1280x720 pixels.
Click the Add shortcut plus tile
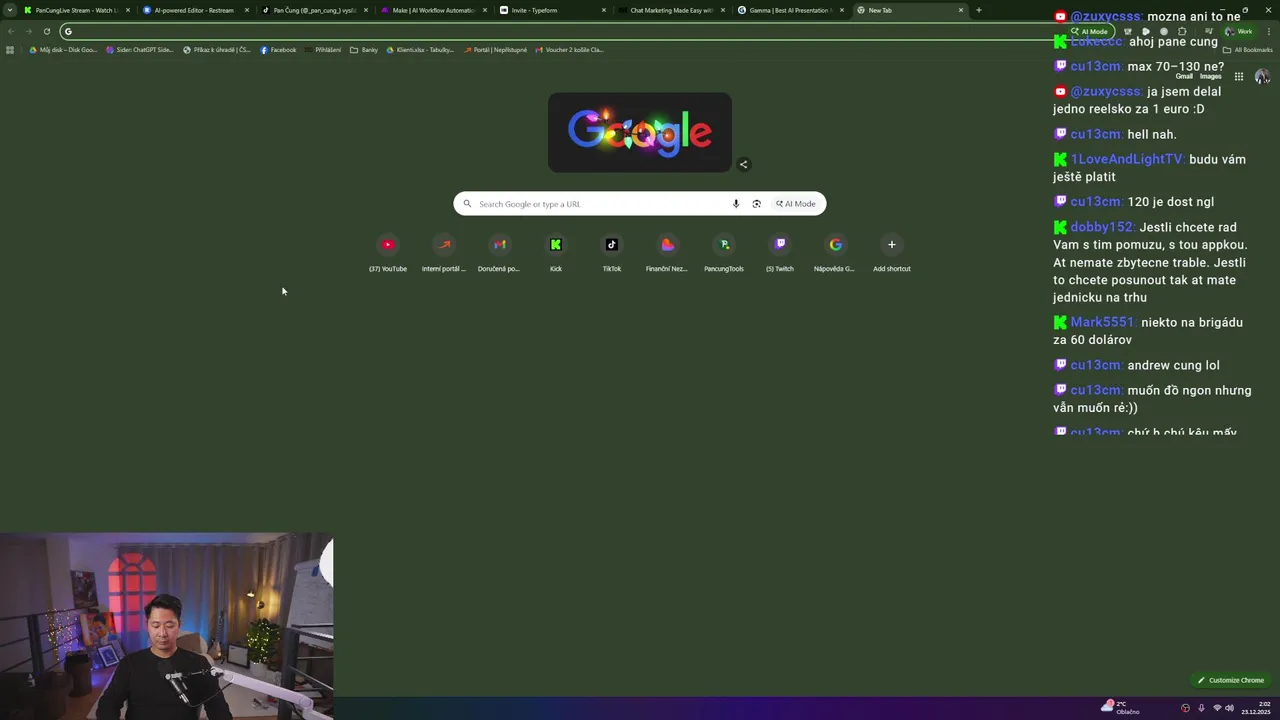tap(892, 253)
